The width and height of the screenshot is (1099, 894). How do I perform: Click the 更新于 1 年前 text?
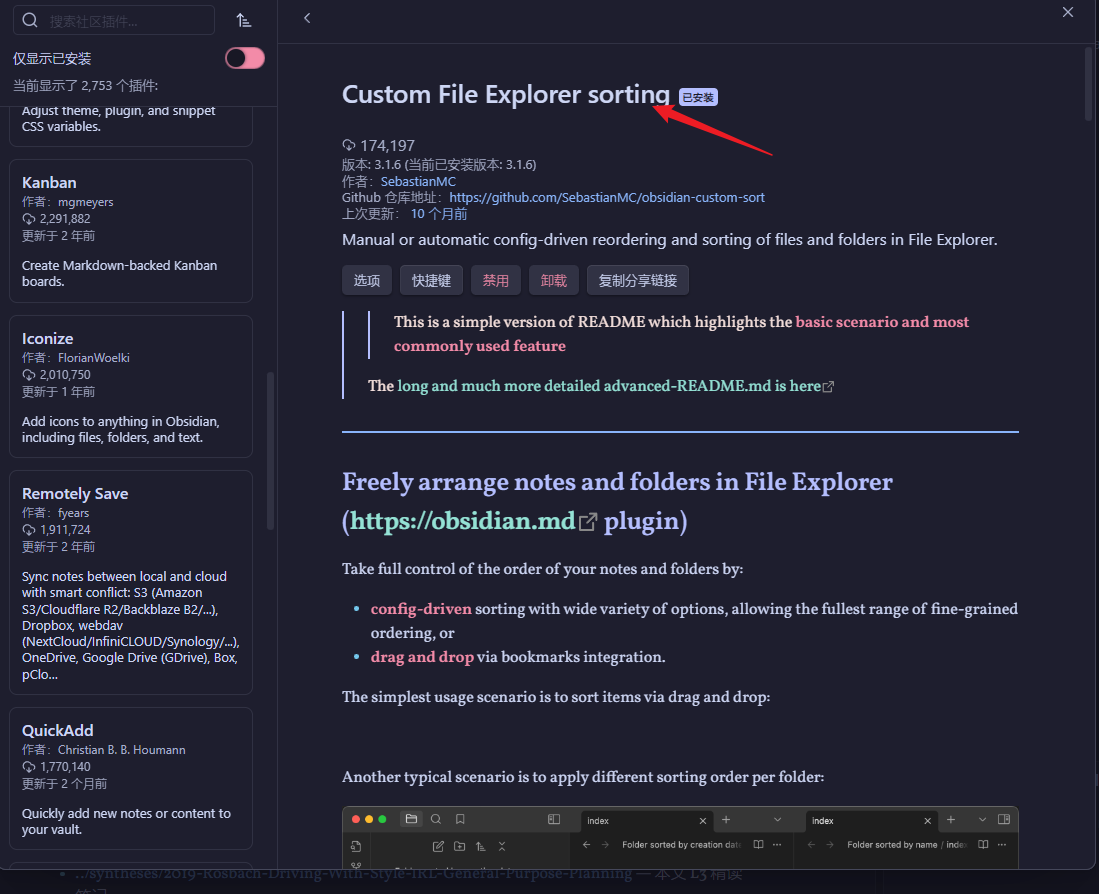(58, 392)
